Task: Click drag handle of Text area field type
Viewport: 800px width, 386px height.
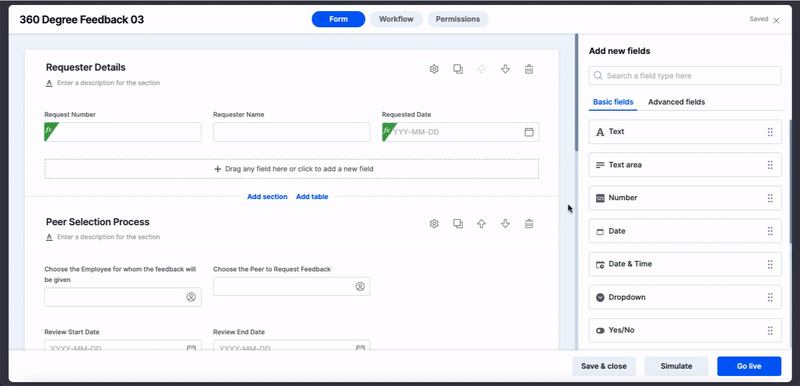Action: click(x=770, y=165)
